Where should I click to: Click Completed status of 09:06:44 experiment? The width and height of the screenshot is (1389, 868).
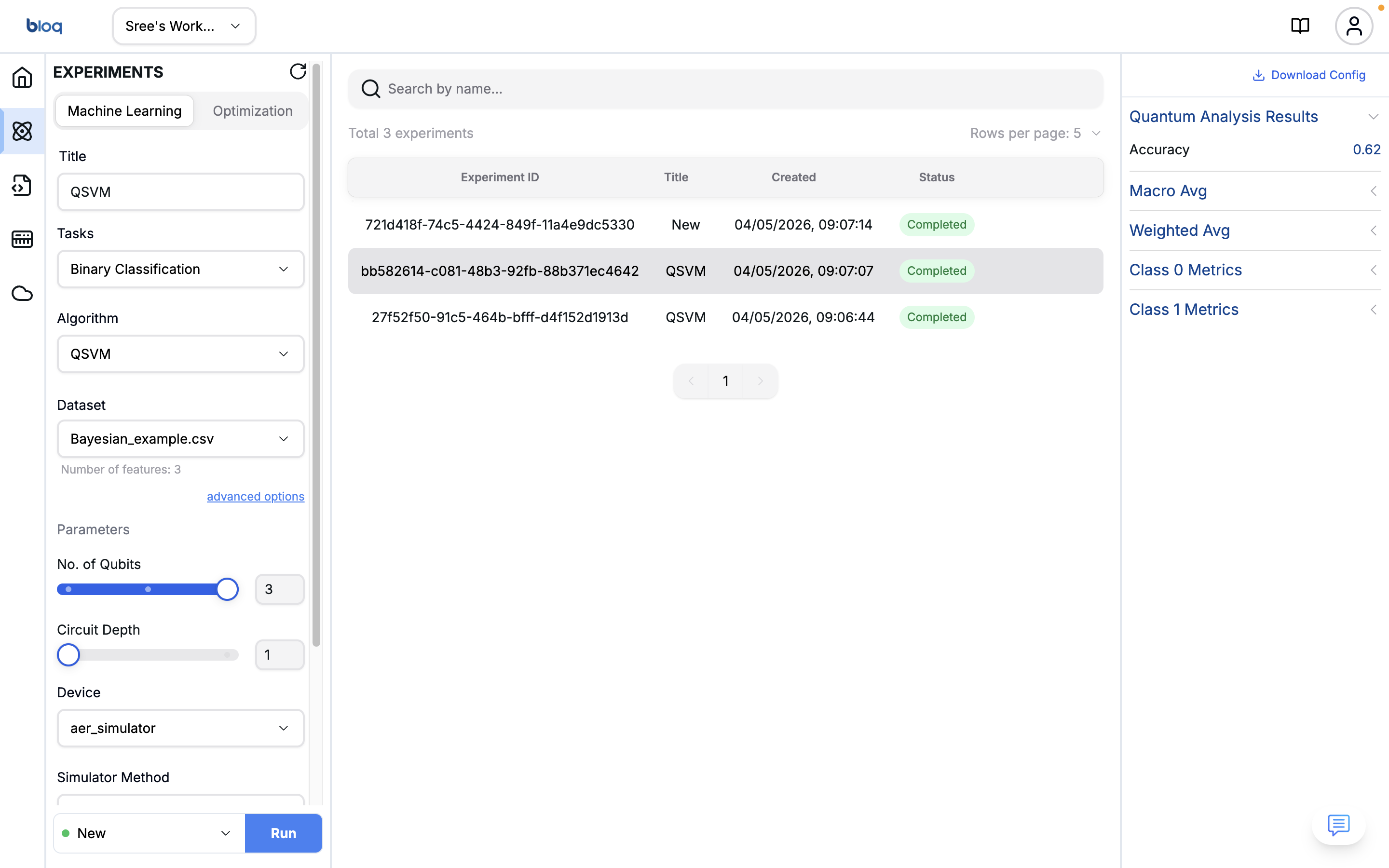click(x=936, y=317)
